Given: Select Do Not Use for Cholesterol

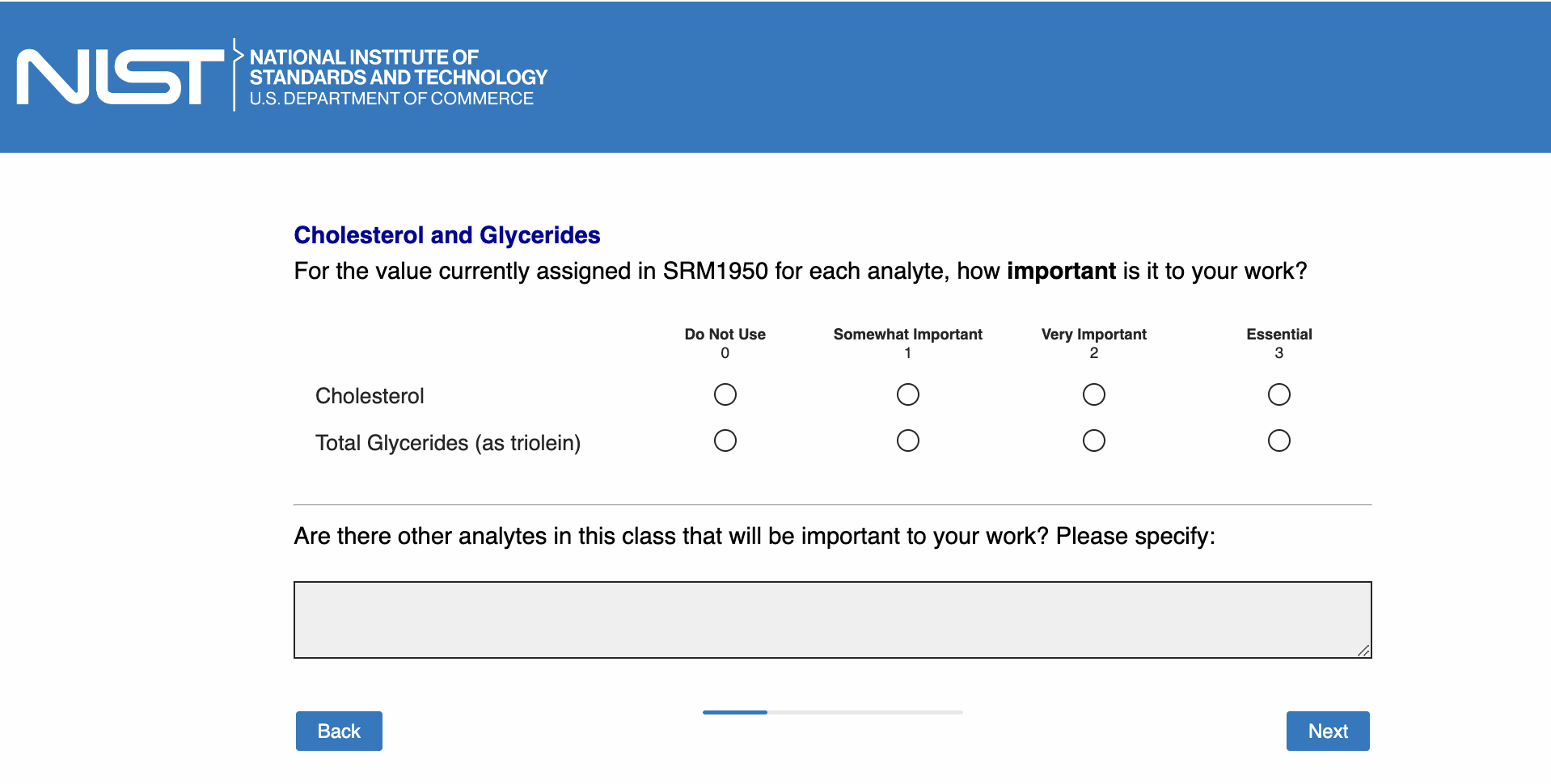Looking at the screenshot, I should (x=725, y=394).
